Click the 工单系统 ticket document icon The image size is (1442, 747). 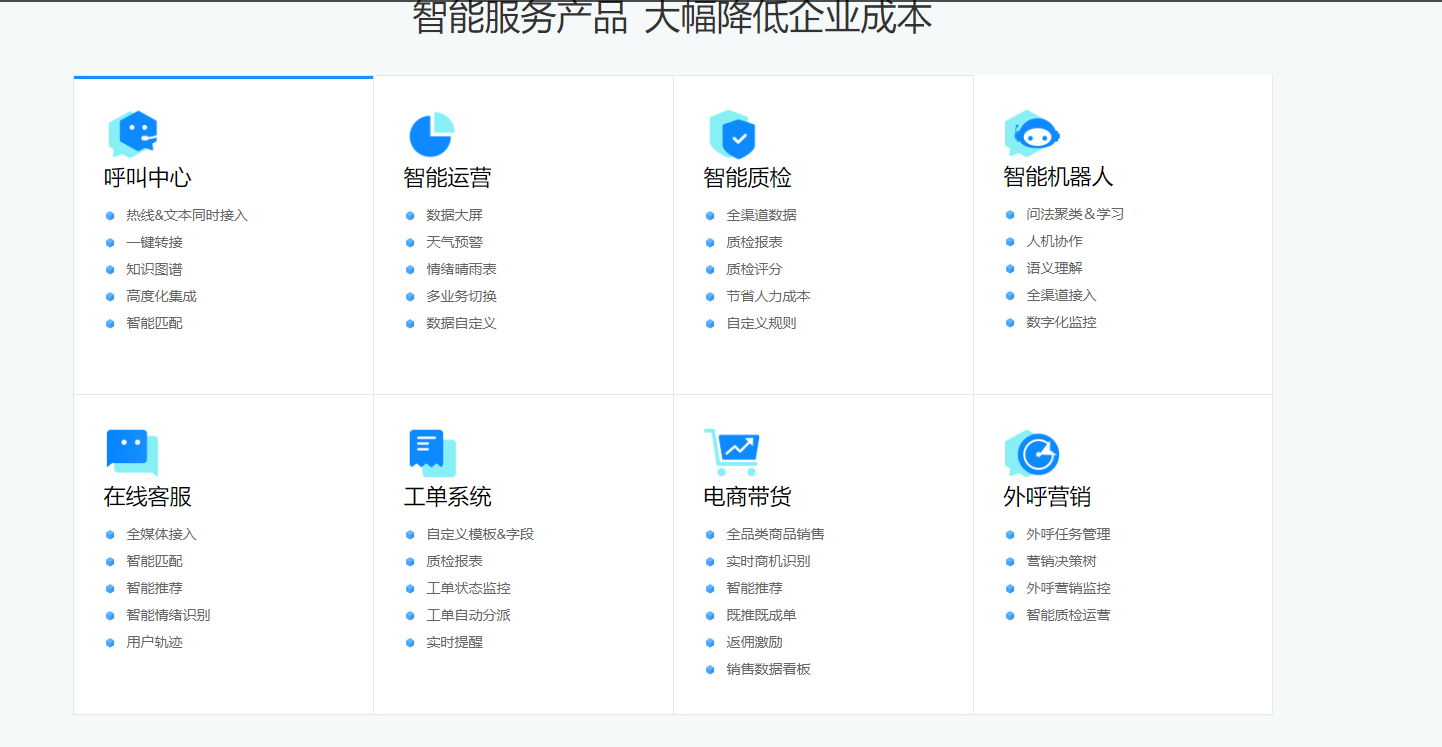tap(432, 453)
